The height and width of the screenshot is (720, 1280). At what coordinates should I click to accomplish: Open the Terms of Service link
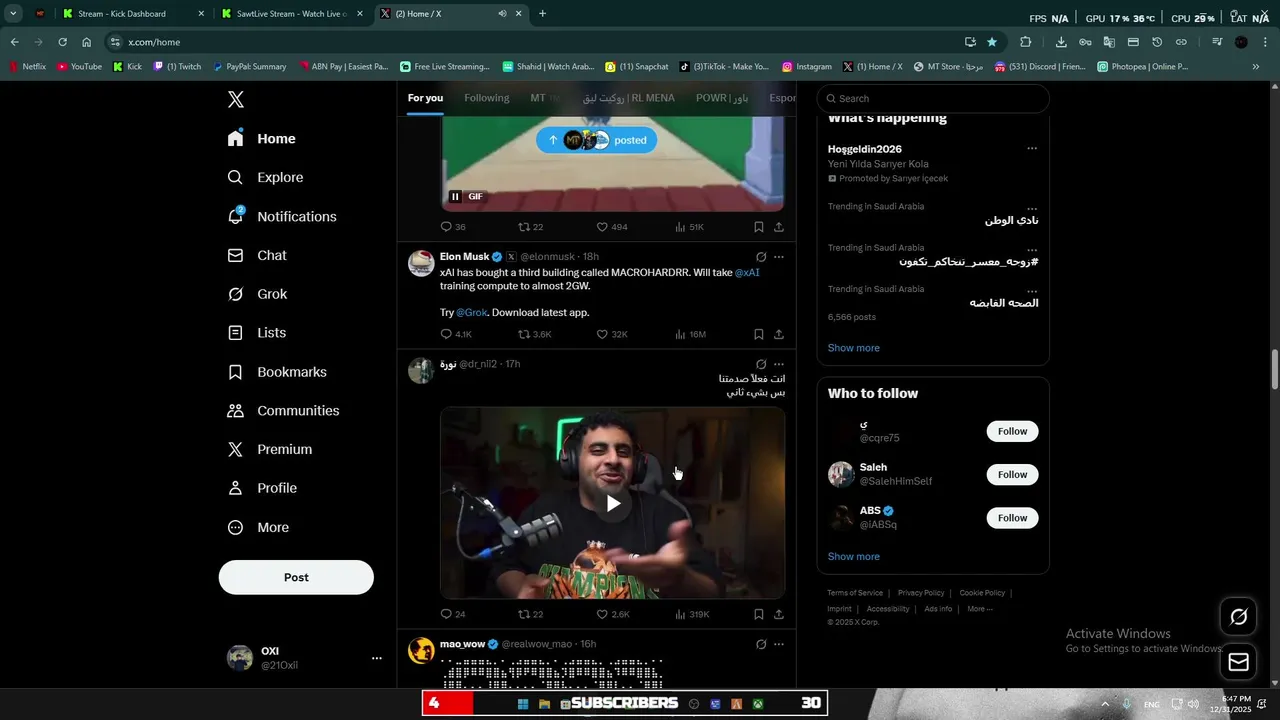pyautogui.click(x=855, y=593)
